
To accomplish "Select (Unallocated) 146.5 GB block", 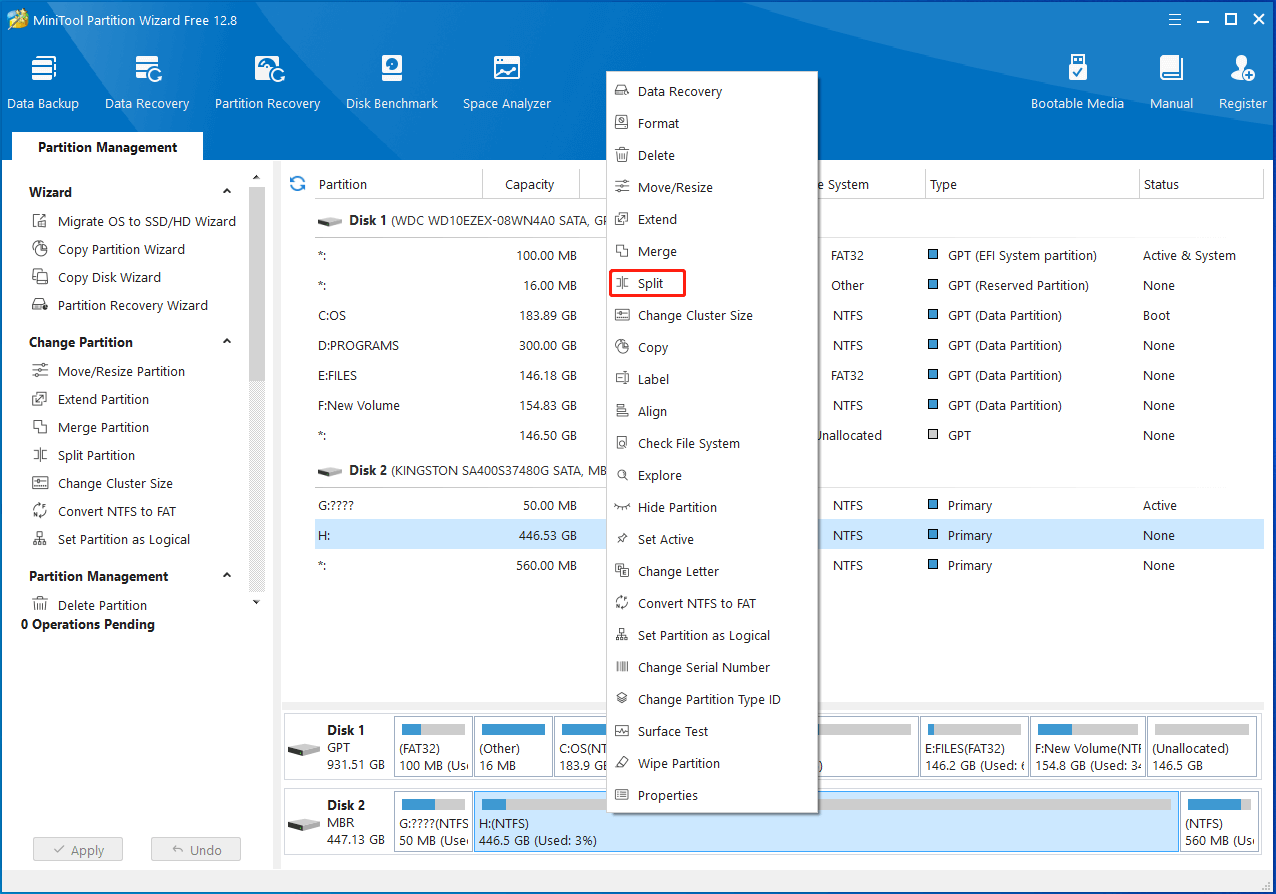I will [1202, 746].
